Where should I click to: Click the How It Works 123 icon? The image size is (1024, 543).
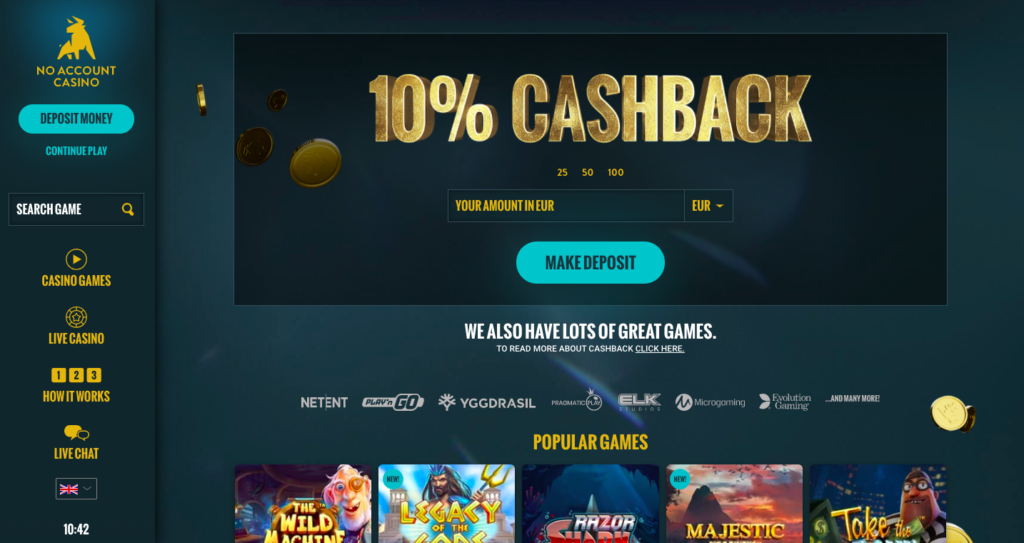coord(76,375)
